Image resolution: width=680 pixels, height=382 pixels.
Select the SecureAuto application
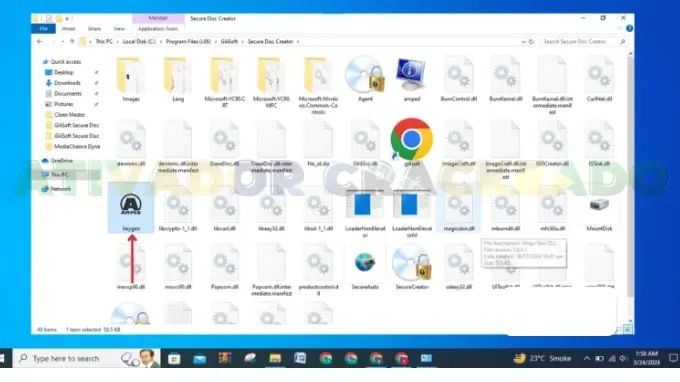[365, 269]
